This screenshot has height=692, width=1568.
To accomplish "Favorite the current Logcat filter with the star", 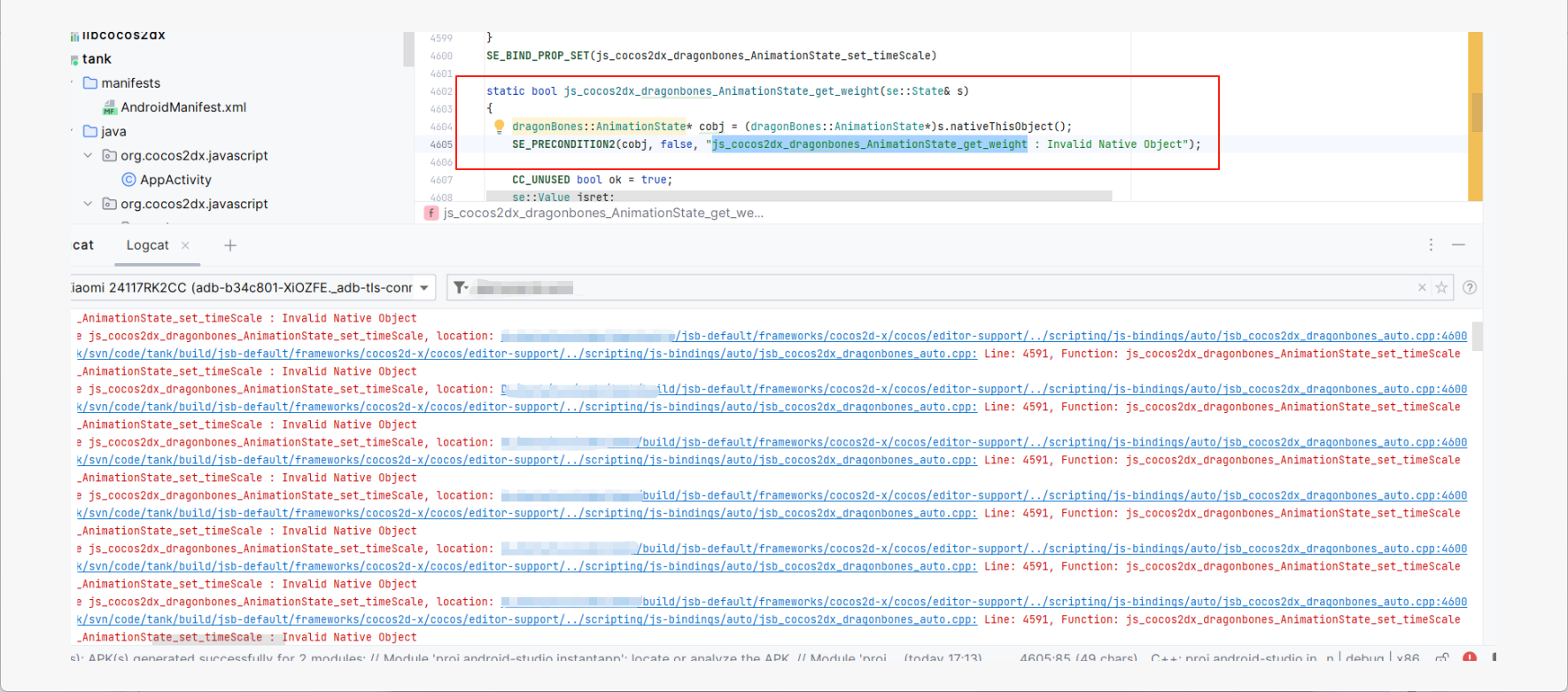I will (1441, 287).
